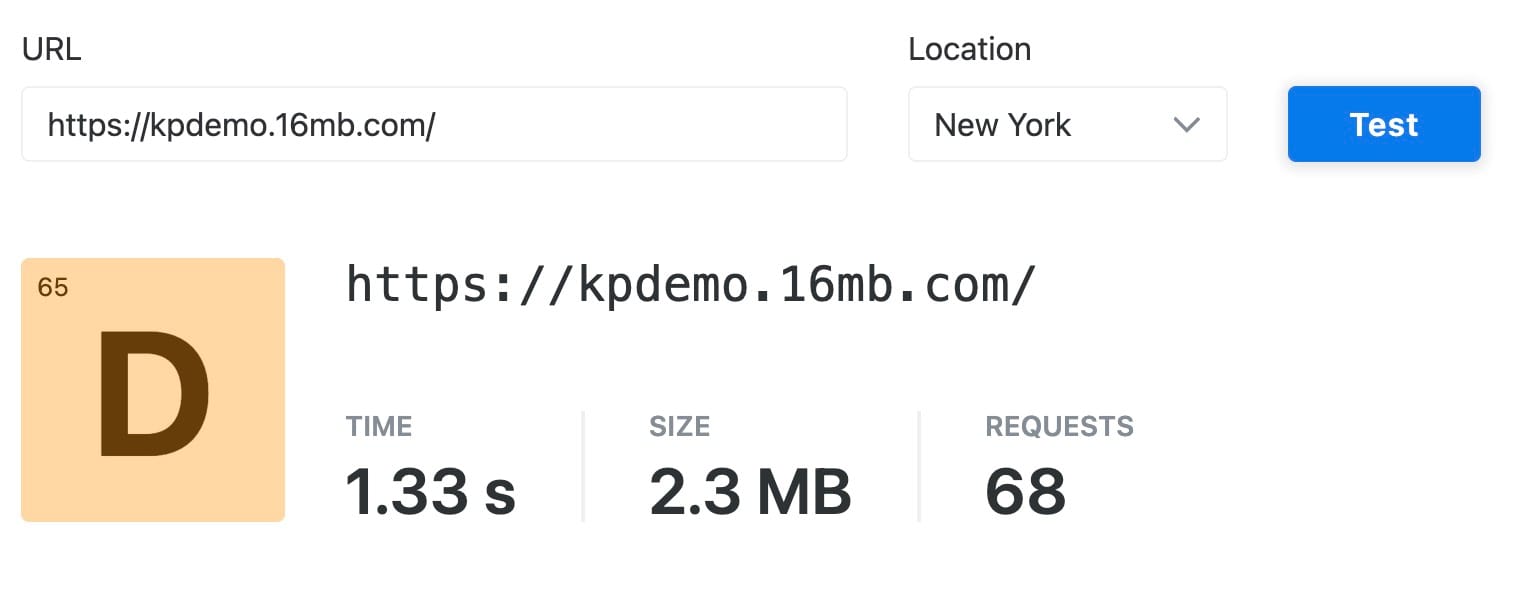The width and height of the screenshot is (1540, 614).
Task: Select the TIME metric label
Action: [379, 426]
